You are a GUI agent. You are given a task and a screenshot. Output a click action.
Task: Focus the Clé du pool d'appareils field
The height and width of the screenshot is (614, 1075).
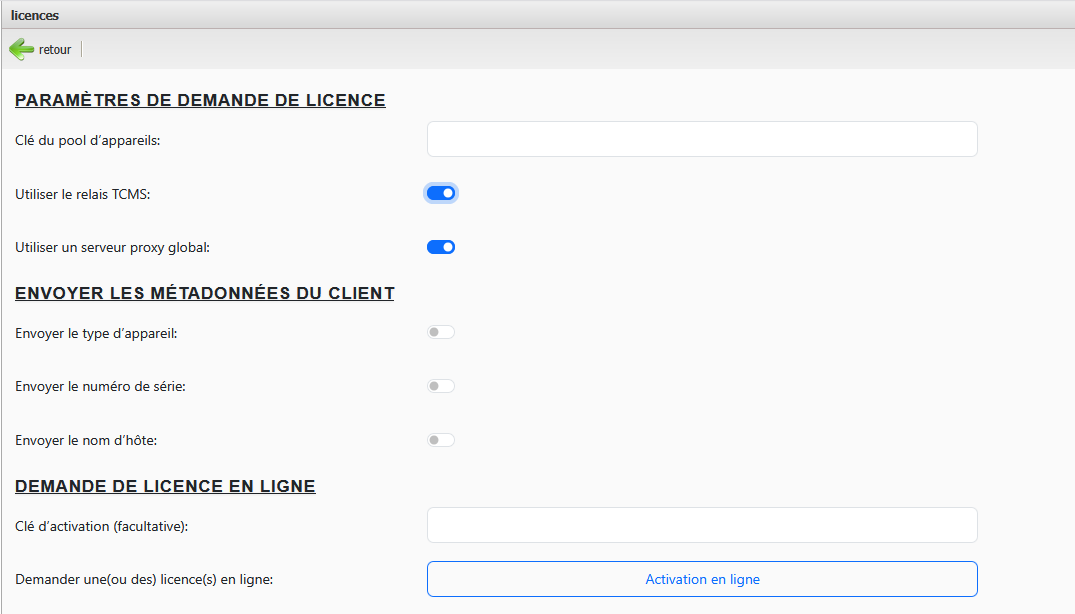701,139
